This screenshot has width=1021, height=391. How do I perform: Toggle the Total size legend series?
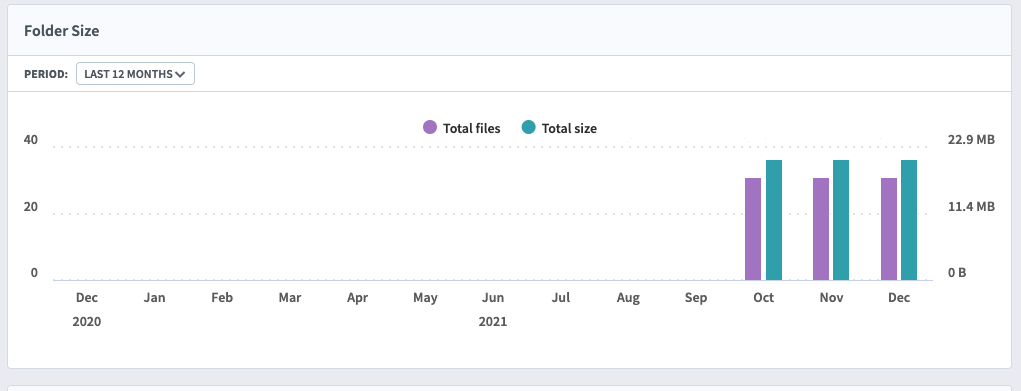559,128
